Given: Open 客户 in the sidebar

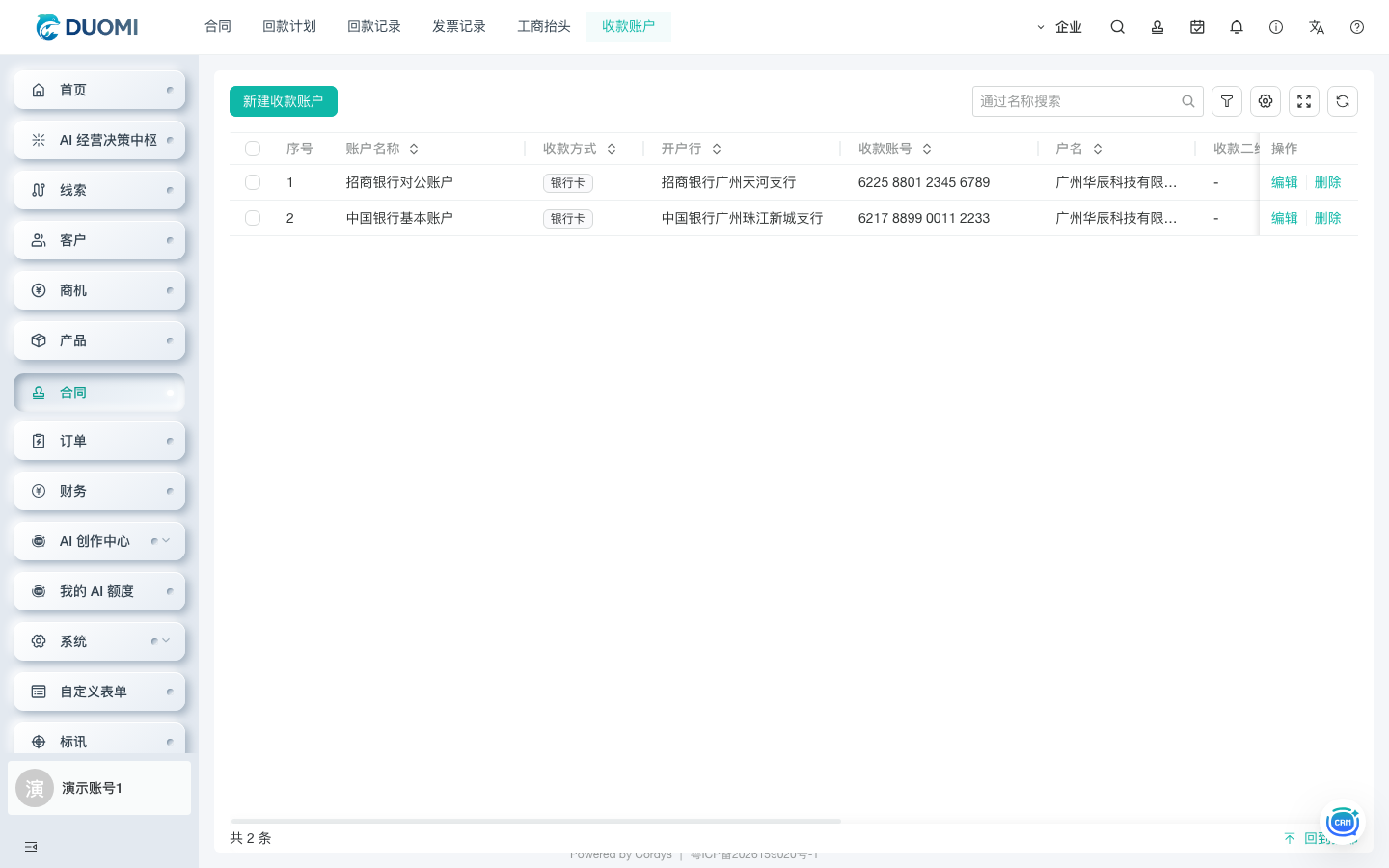Looking at the screenshot, I should click(x=99, y=240).
